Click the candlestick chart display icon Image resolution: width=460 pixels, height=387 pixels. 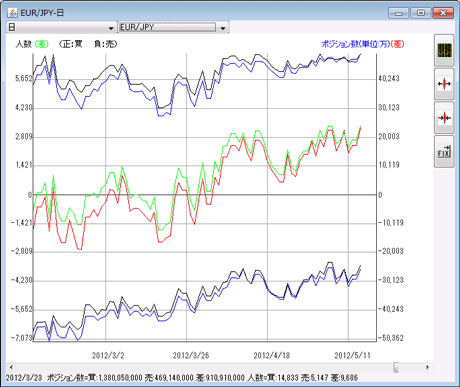point(444,50)
